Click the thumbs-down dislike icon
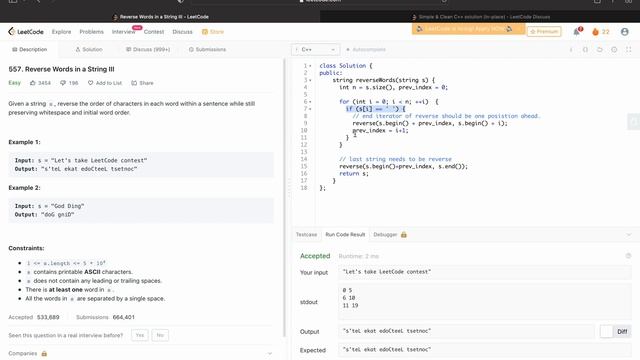 (63, 83)
